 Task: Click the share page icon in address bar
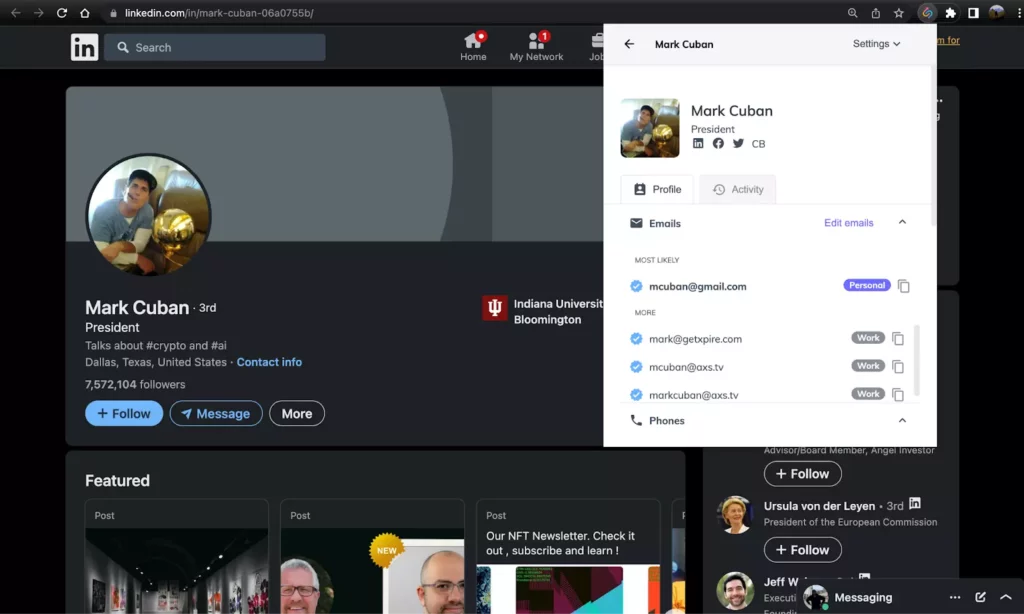coord(876,13)
